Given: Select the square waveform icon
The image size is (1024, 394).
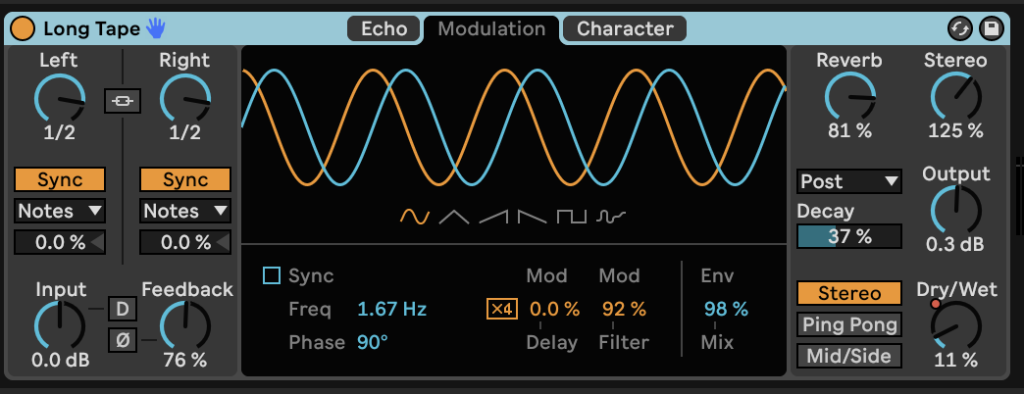Looking at the screenshot, I should click(571, 216).
